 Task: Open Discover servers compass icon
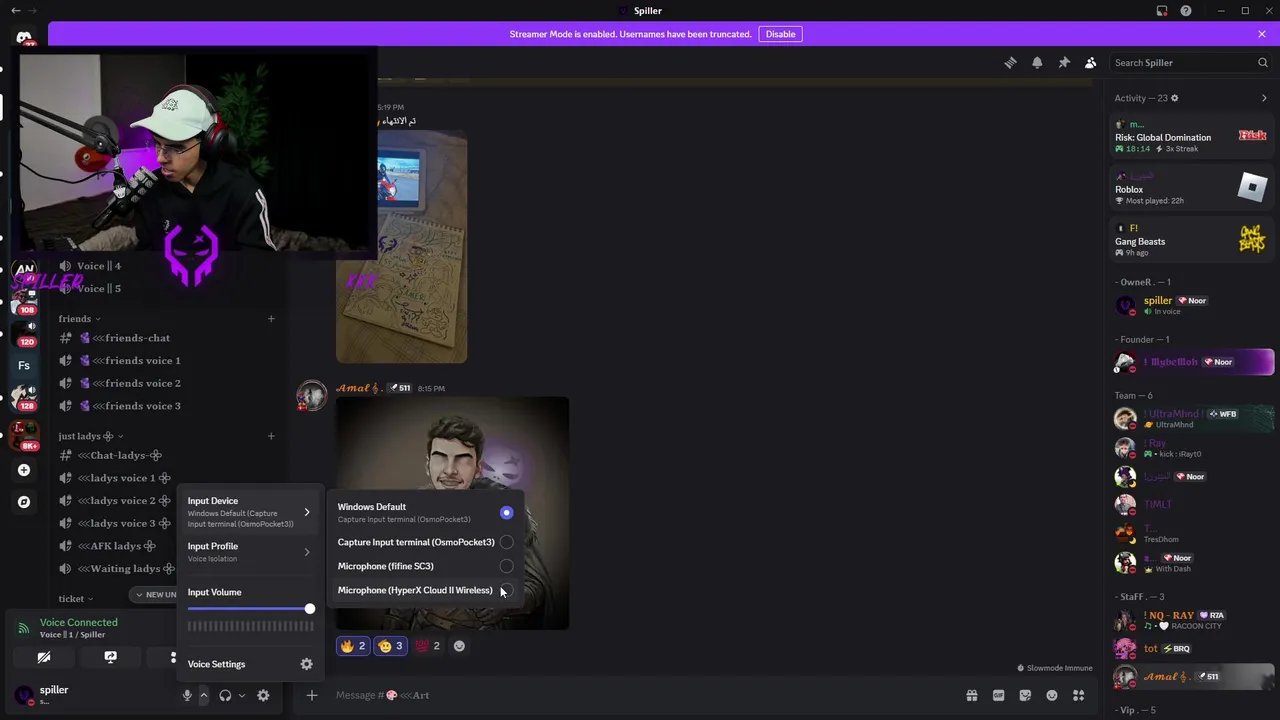tap(24, 502)
